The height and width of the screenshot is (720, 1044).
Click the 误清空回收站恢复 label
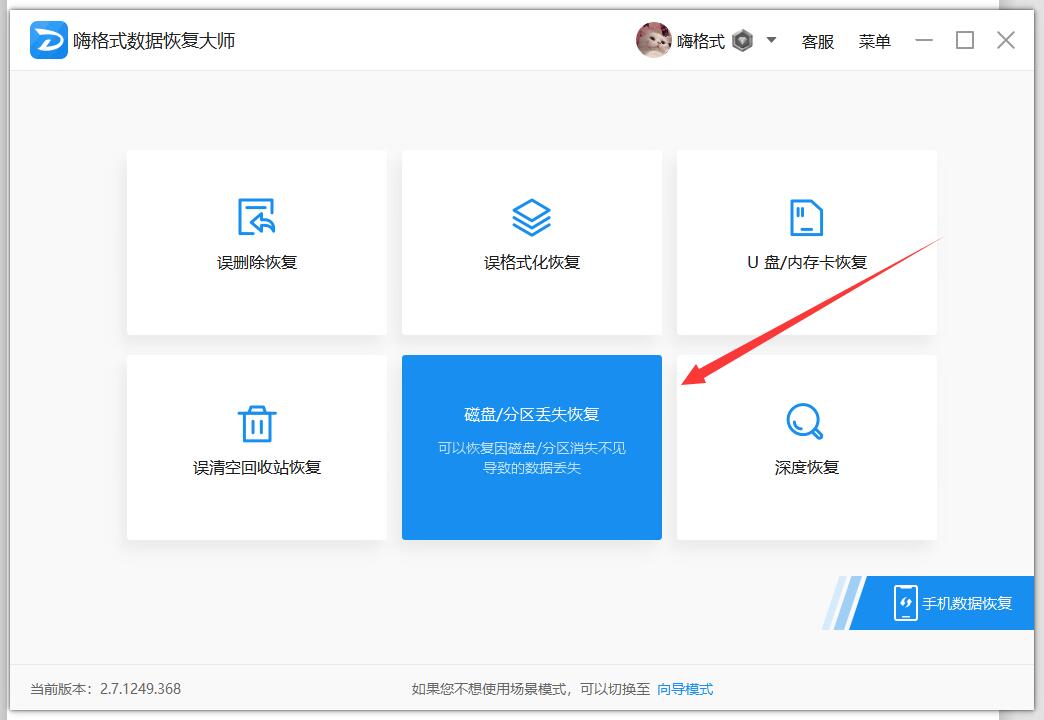(257, 468)
